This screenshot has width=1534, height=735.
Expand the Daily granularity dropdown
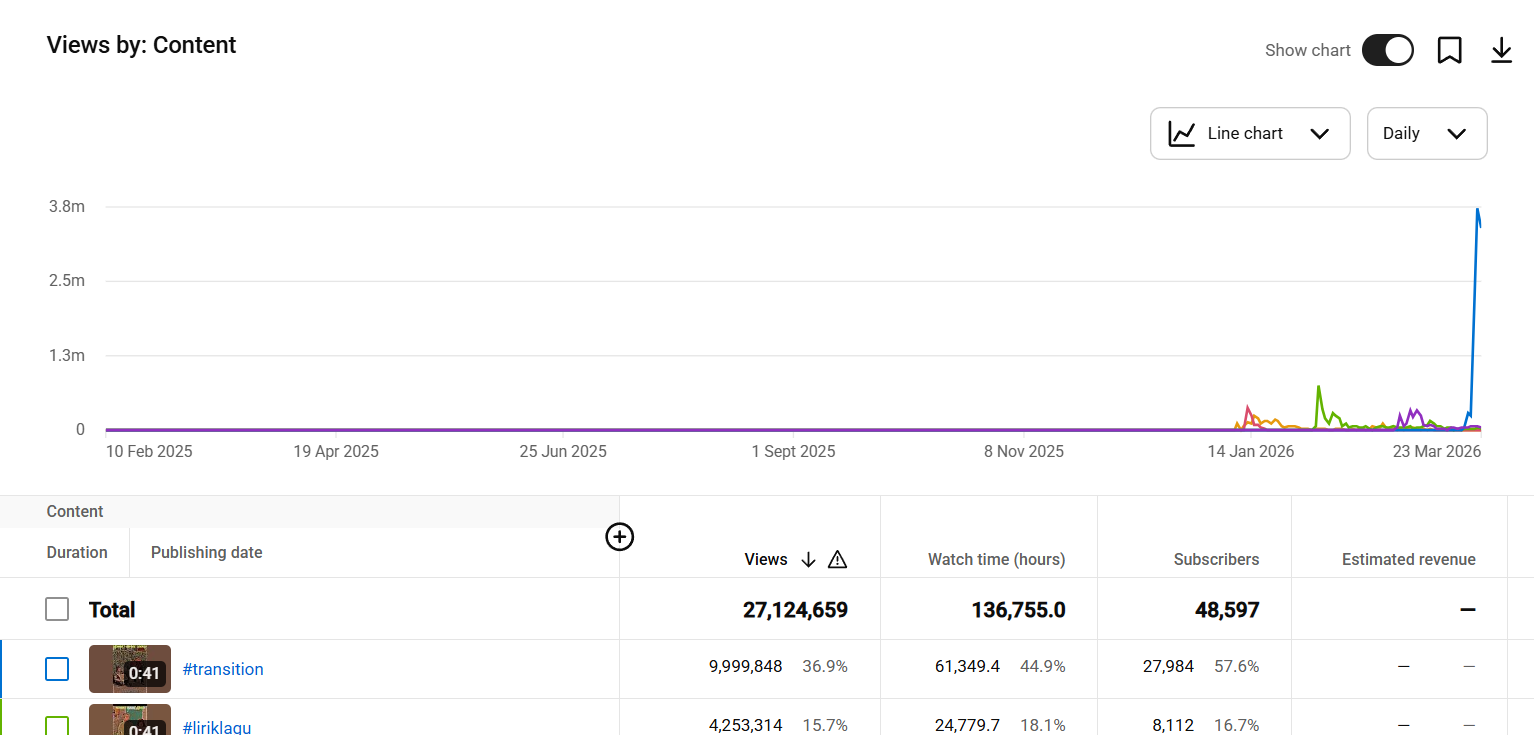click(x=1426, y=134)
